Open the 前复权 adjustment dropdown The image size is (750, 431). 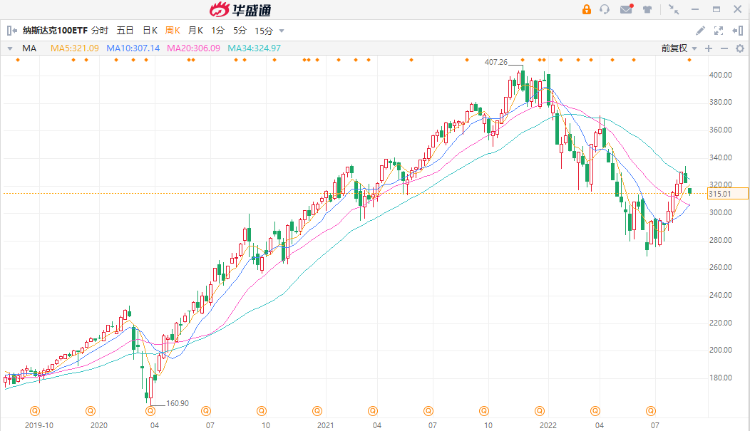tap(677, 48)
